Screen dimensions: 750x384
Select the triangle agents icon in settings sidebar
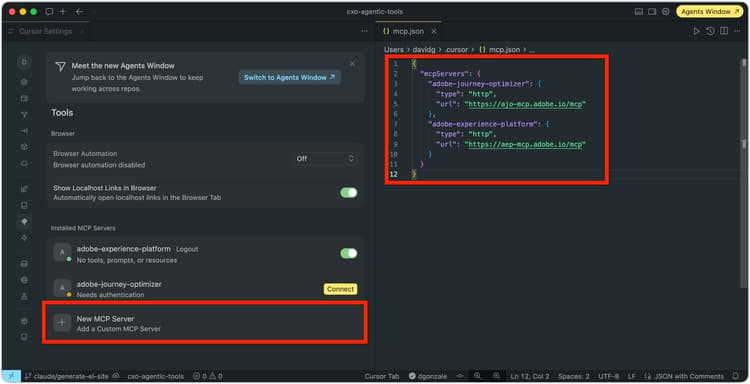[24, 114]
